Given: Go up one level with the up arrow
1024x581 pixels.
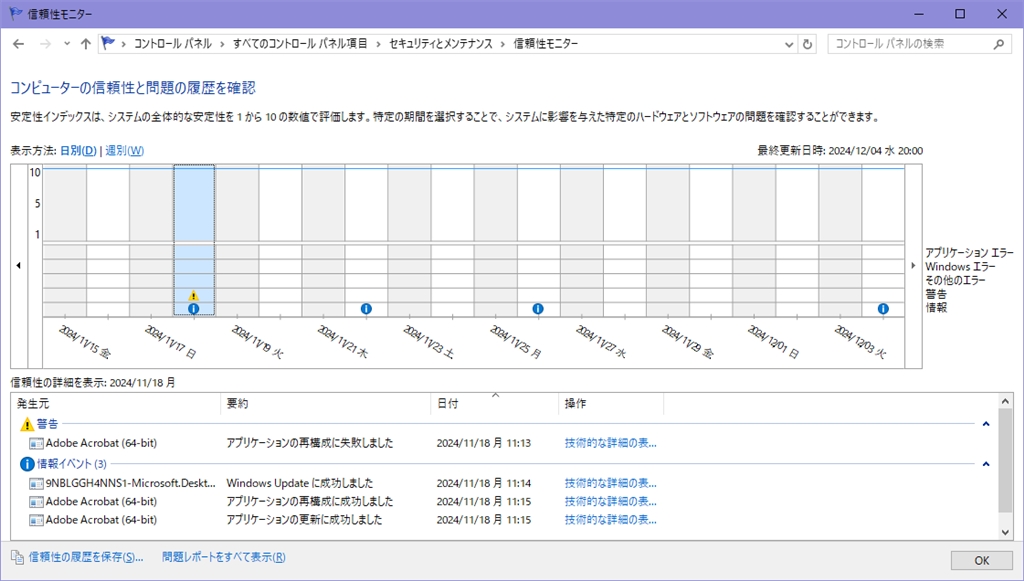Looking at the screenshot, I should (86, 44).
